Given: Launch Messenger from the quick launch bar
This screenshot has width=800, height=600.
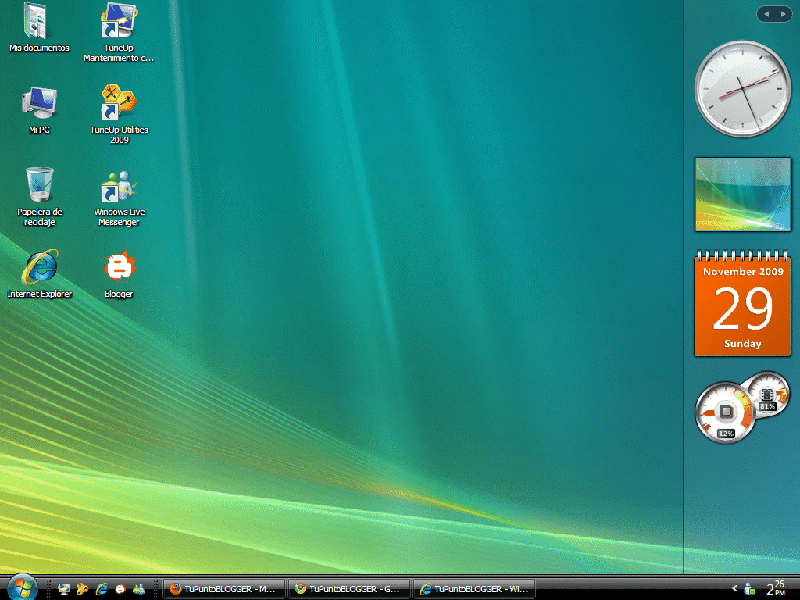Looking at the screenshot, I should click(x=139, y=589).
